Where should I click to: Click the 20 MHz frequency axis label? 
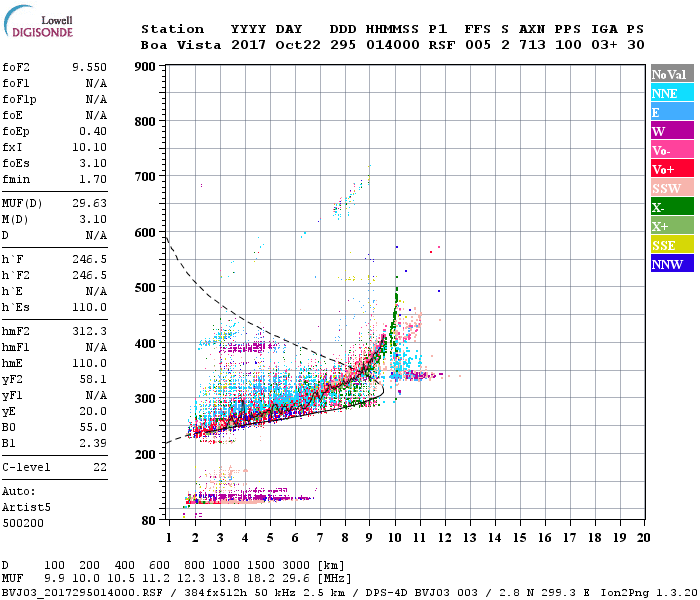click(643, 539)
